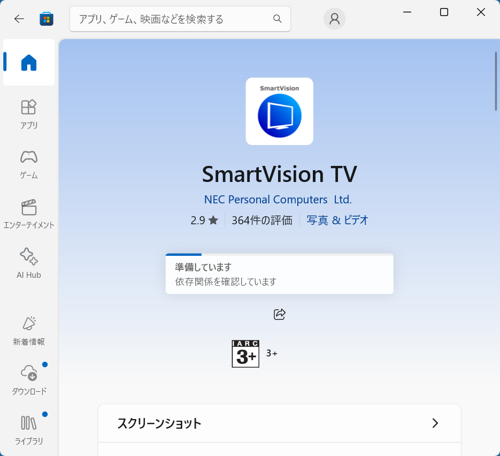Image resolution: width=500 pixels, height=456 pixels.
Task: Open NEC Personal Computers Ltd. publisher link
Action: coord(278,199)
